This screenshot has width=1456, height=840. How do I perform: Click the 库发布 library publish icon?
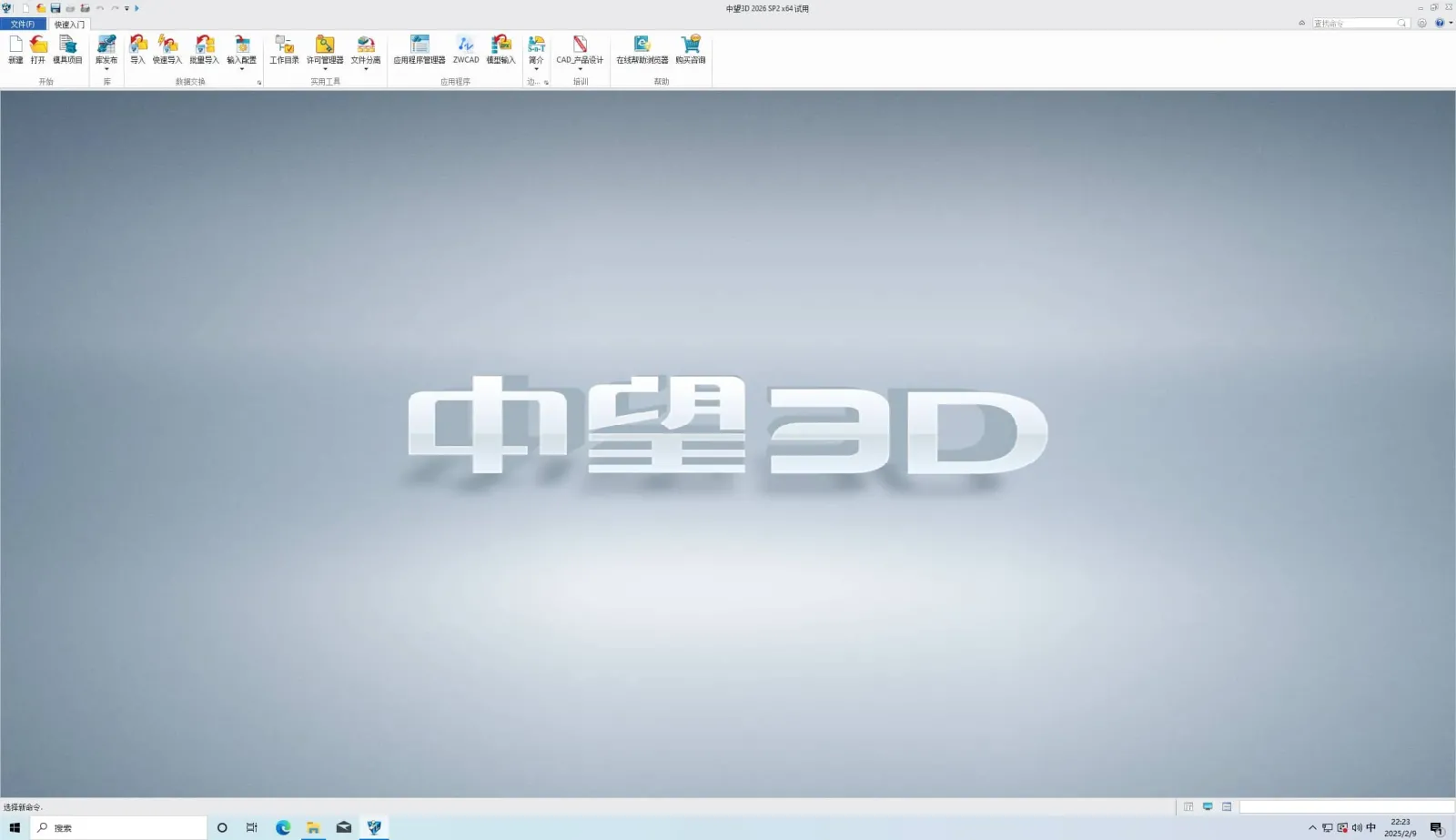click(106, 44)
